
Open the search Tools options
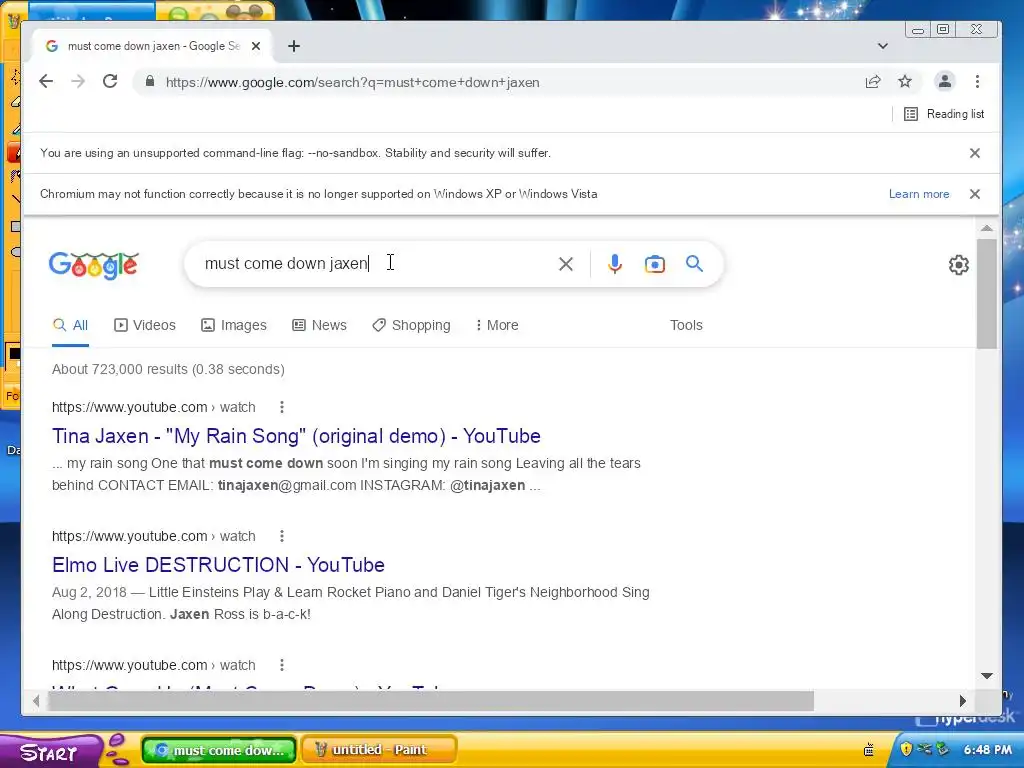(686, 325)
